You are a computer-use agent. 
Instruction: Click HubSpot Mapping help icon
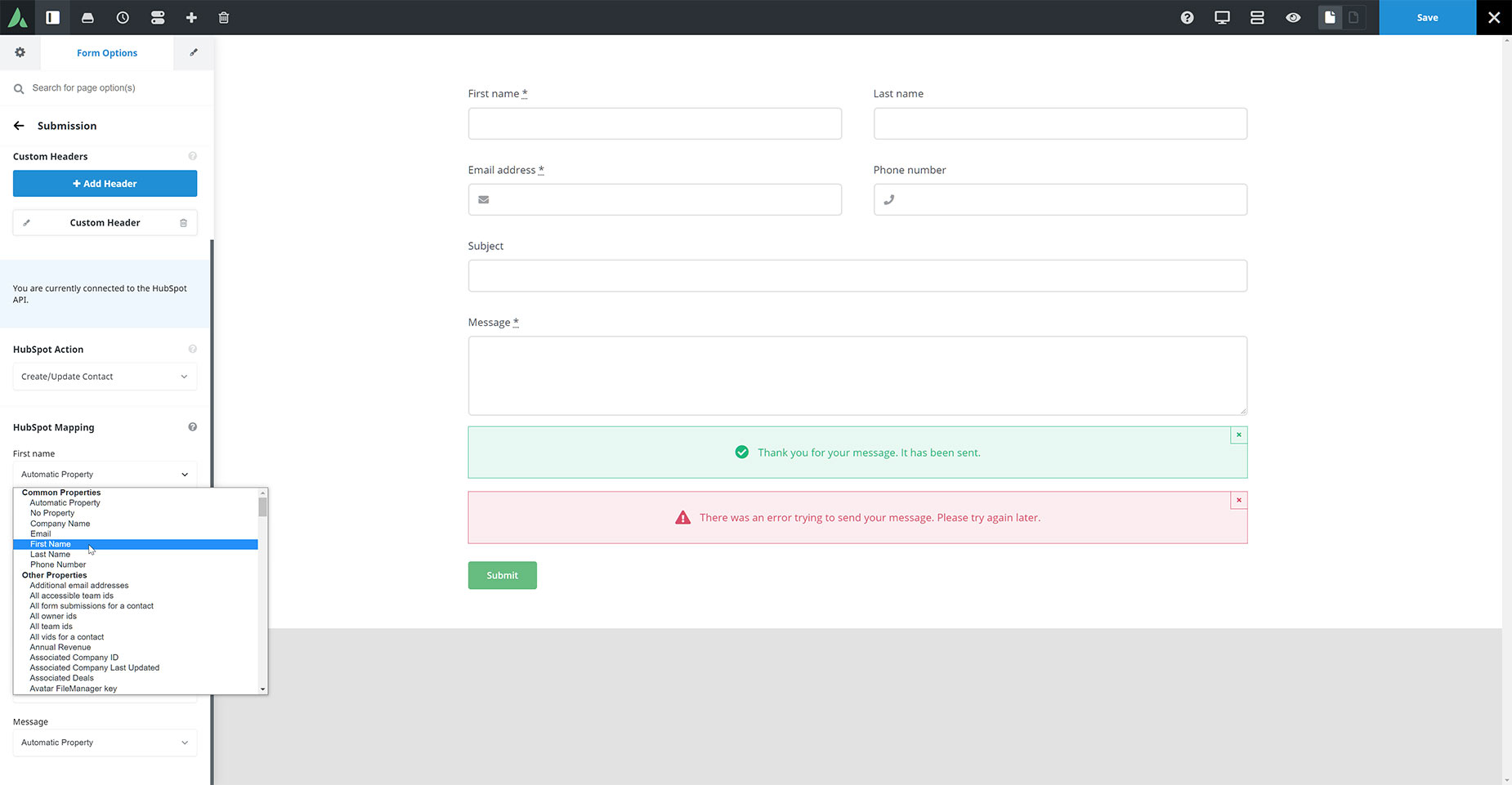(193, 427)
